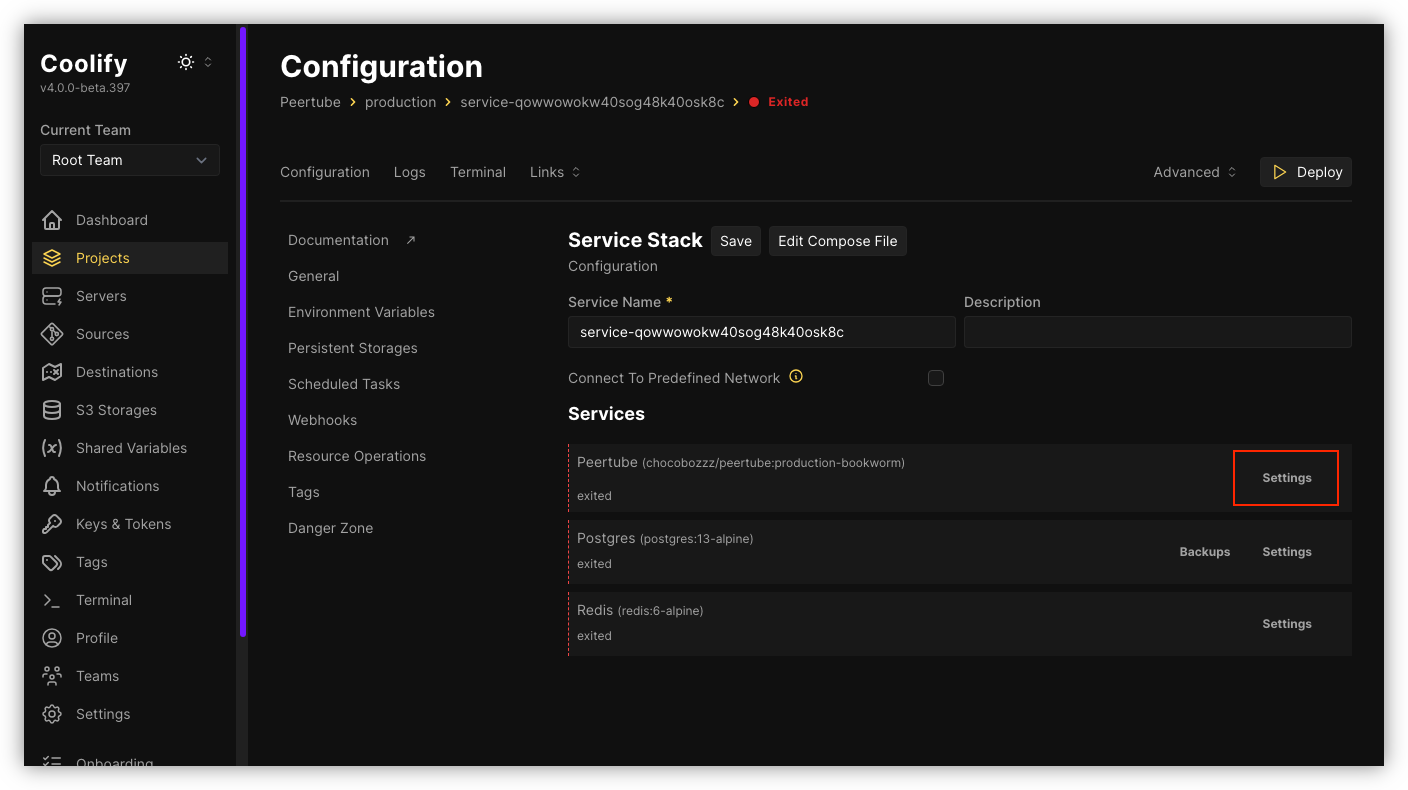The height and width of the screenshot is (790, 1408).
Task: Click the Projects layers icon
Action: 52,258
